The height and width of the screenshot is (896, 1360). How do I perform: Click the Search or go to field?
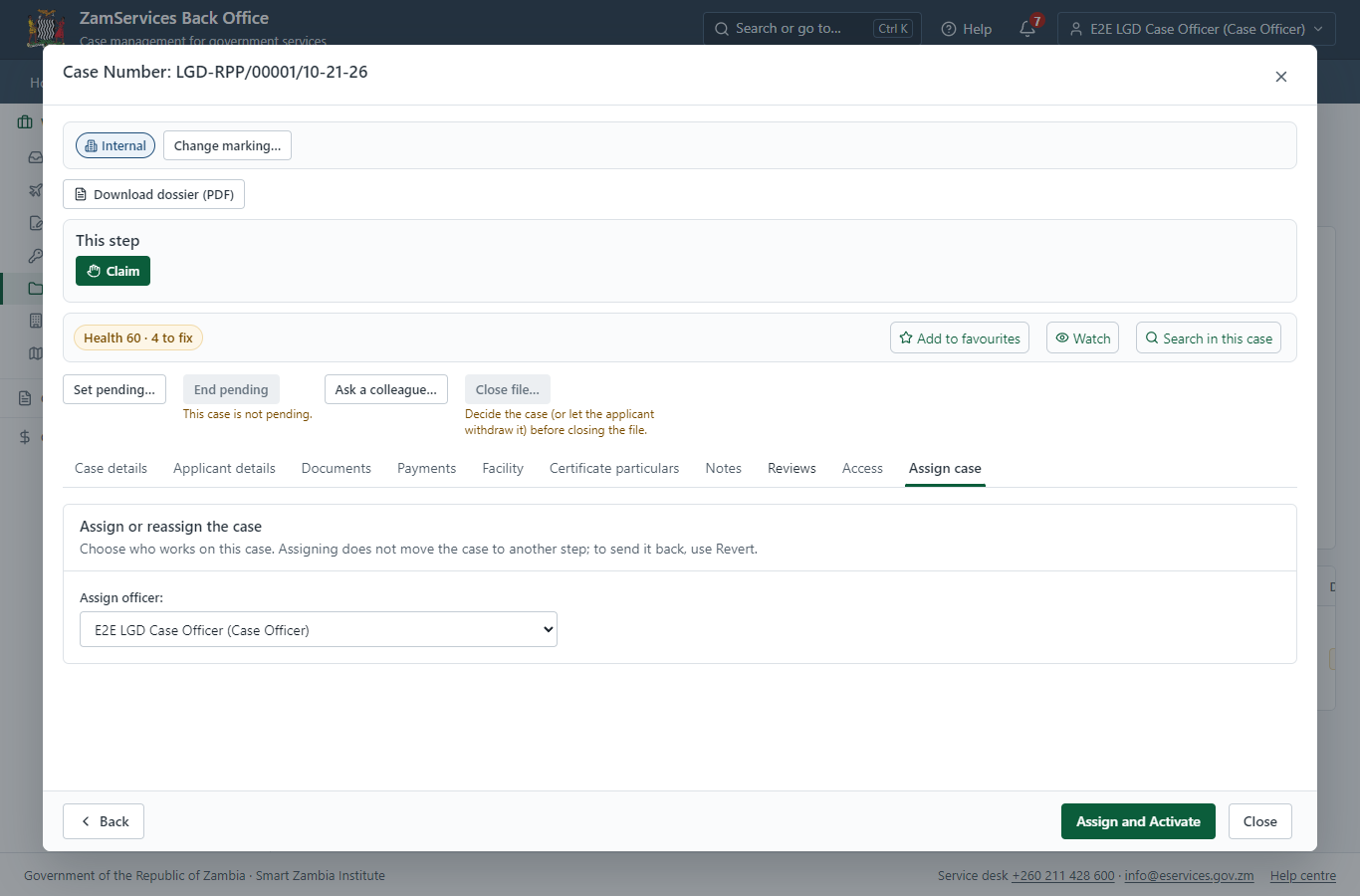click(812, 29)
